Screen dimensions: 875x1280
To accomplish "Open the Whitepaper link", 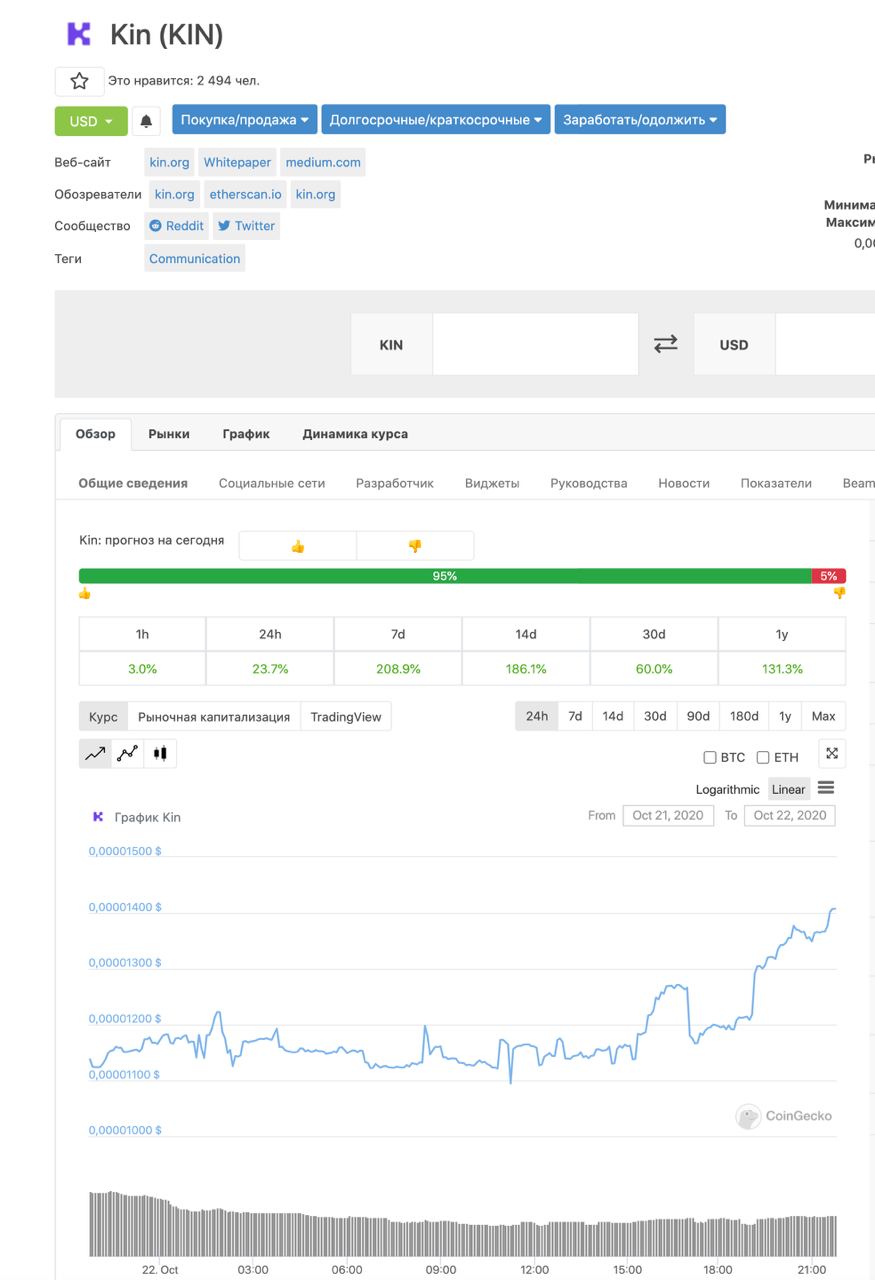I will (238, 162).
